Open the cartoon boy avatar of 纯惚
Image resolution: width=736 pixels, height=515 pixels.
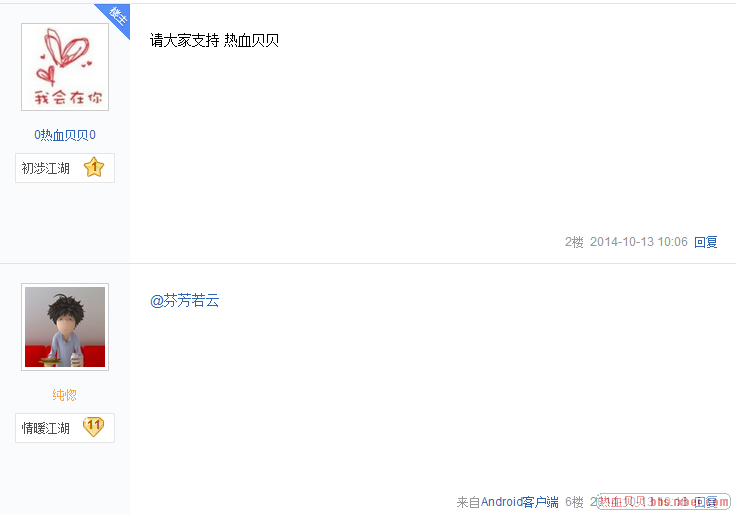coord(65,327)
